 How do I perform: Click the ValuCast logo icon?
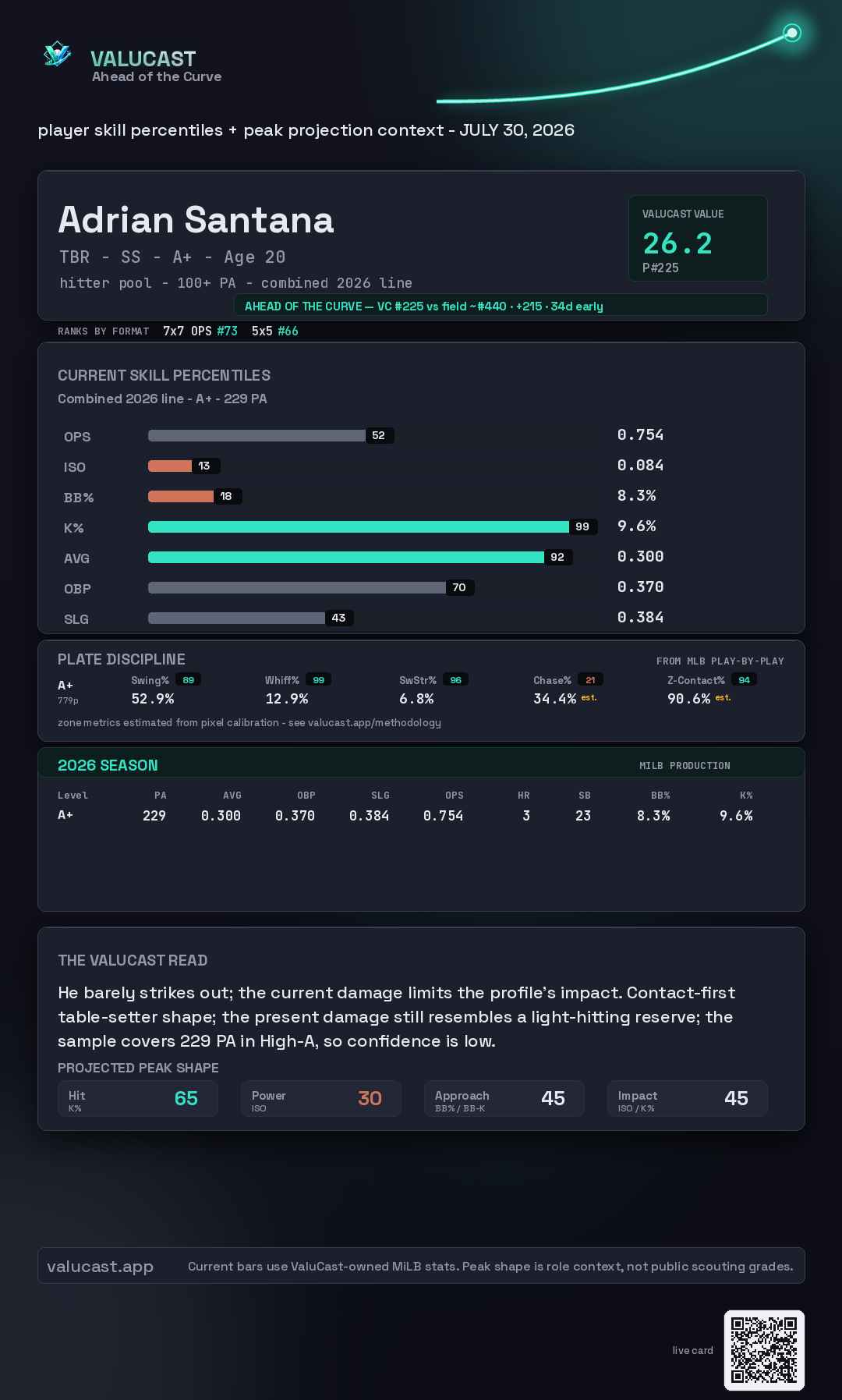pos(58,55)
